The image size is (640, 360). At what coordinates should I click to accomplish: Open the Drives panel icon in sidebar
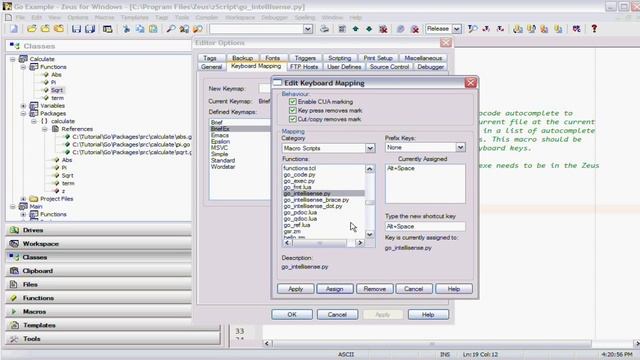click(14, 230)
